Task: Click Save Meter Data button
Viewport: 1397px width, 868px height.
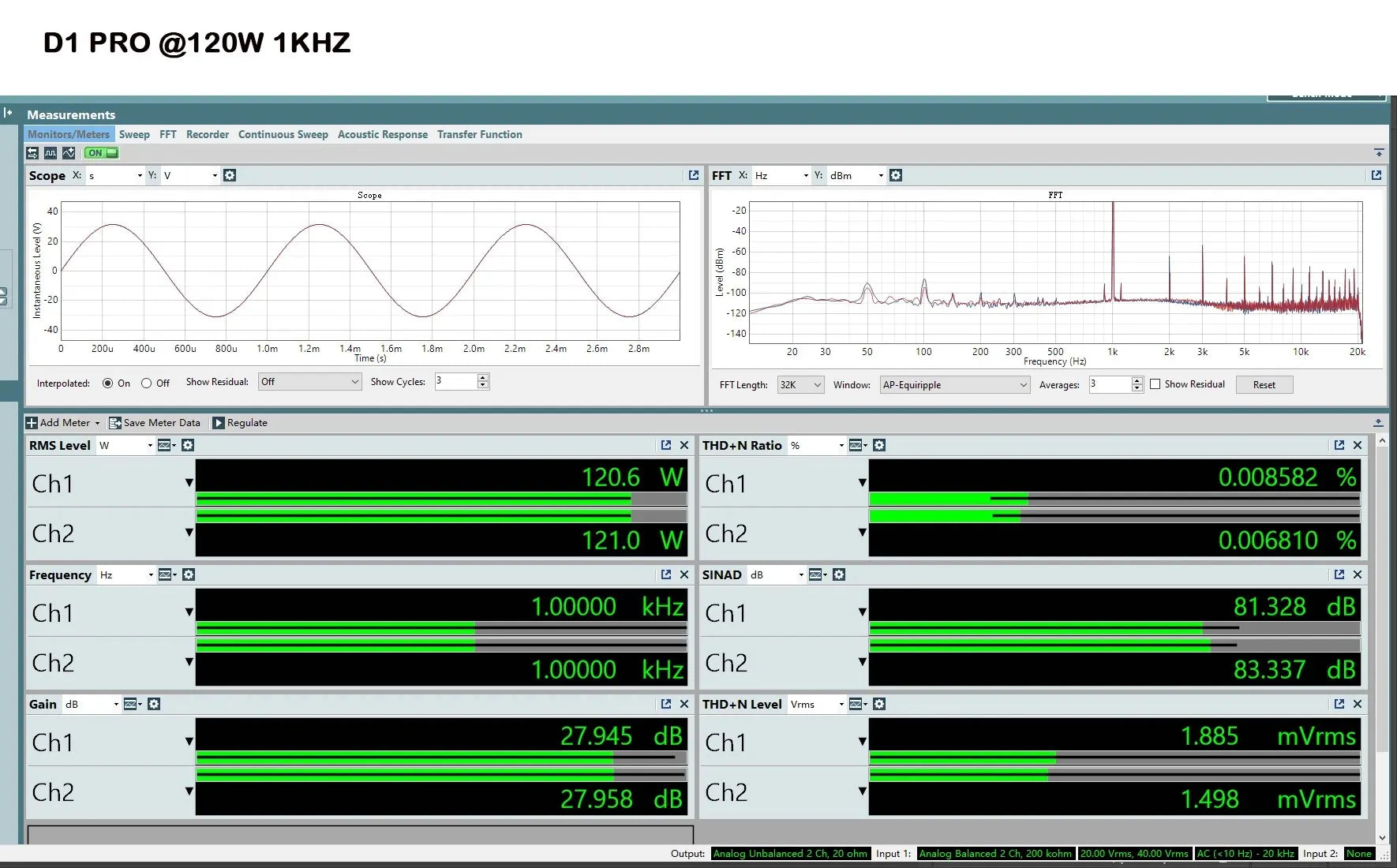Action: pyautogui.click(x=155, y=423)
